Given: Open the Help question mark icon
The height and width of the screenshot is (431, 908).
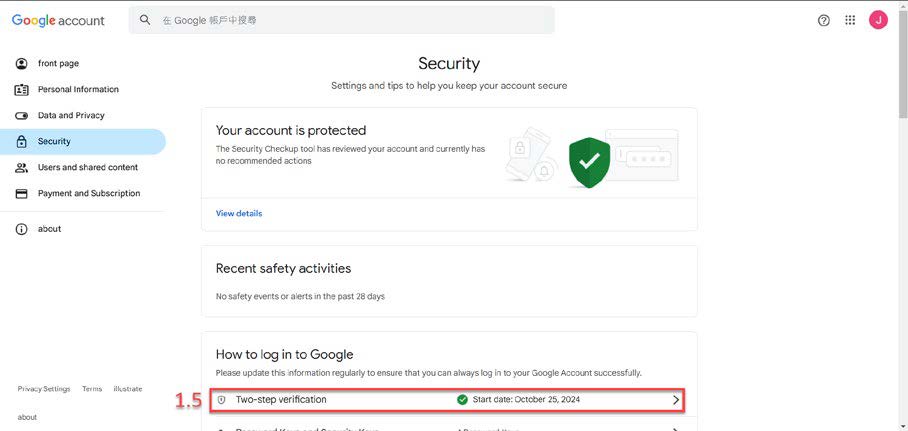Looking at the screenshot, I should coord(823,20).
